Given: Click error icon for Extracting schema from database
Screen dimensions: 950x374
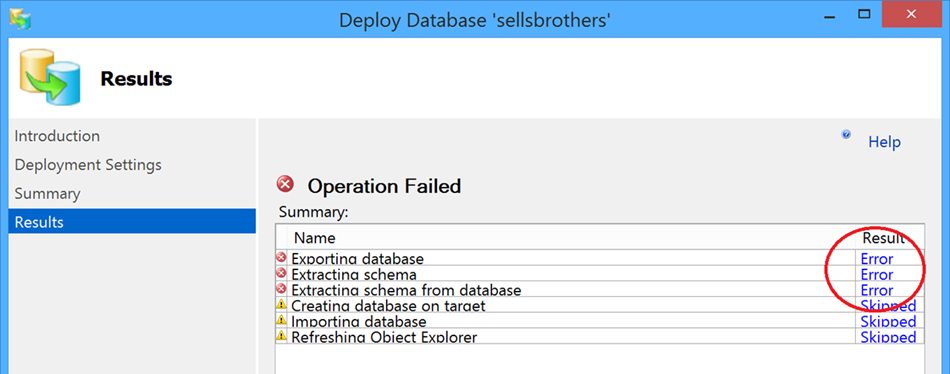Looking at the screenshot, I should pos(281,289).
